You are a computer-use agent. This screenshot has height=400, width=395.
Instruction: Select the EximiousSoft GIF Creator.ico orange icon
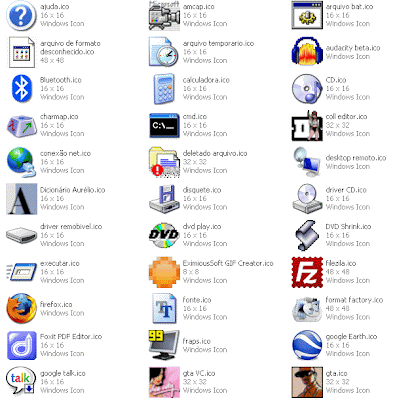click(x=164, y=272)
